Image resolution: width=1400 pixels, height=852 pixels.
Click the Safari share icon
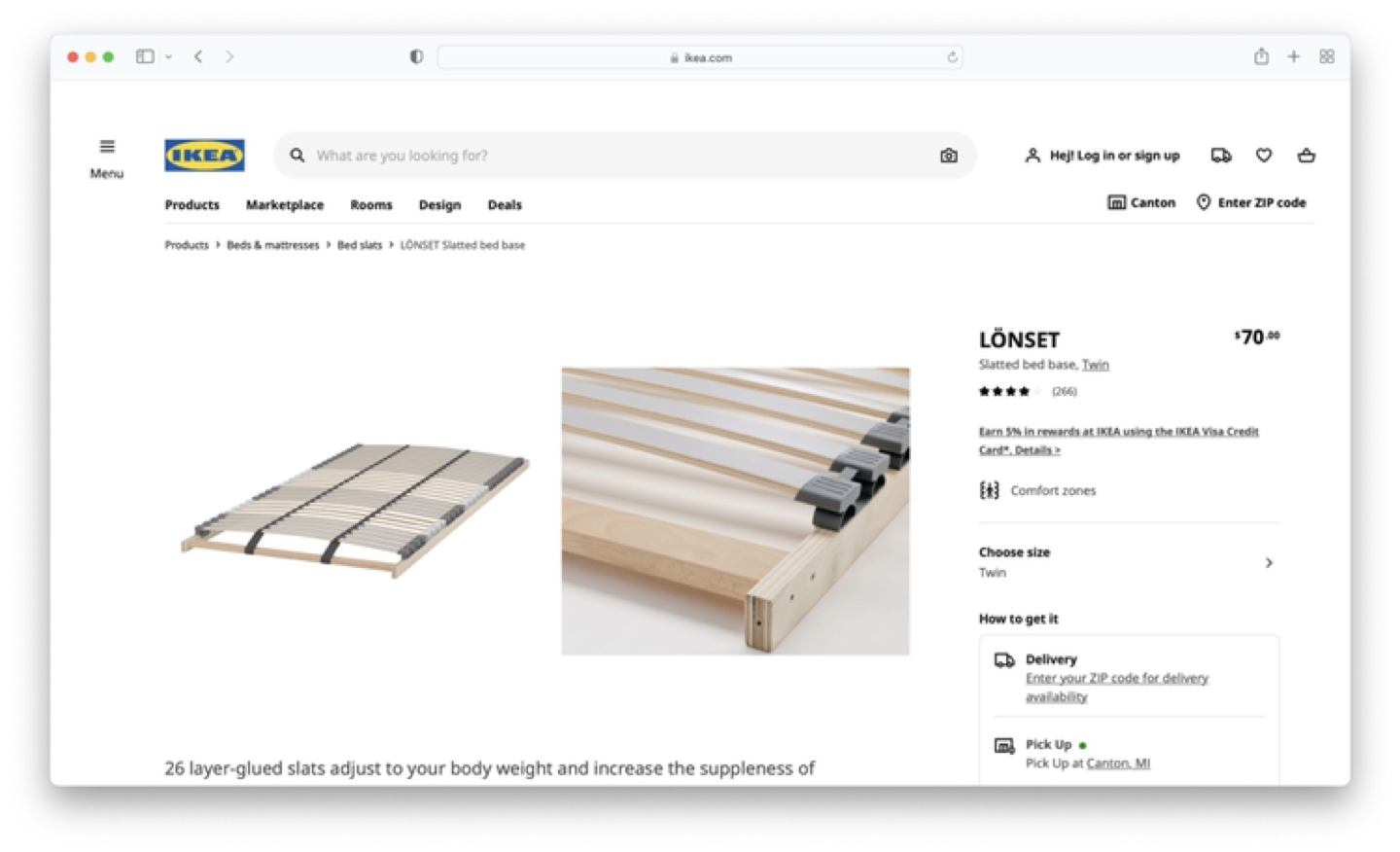click(1261, 56)
